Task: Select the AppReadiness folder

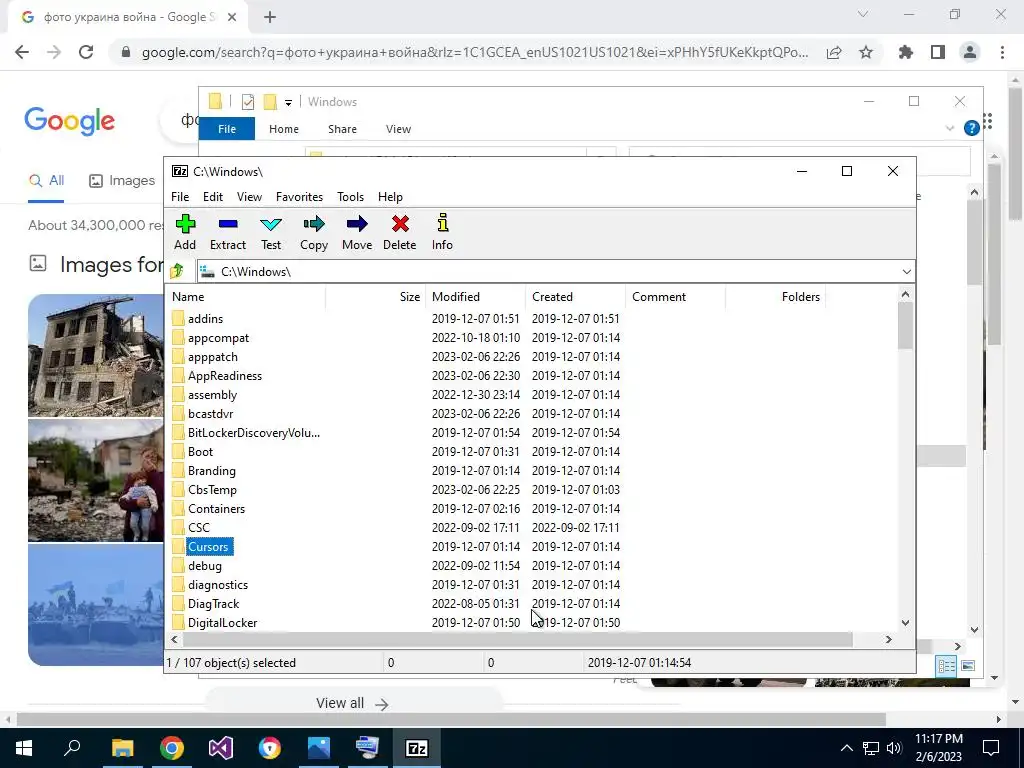Action: (x=225, y=376)
